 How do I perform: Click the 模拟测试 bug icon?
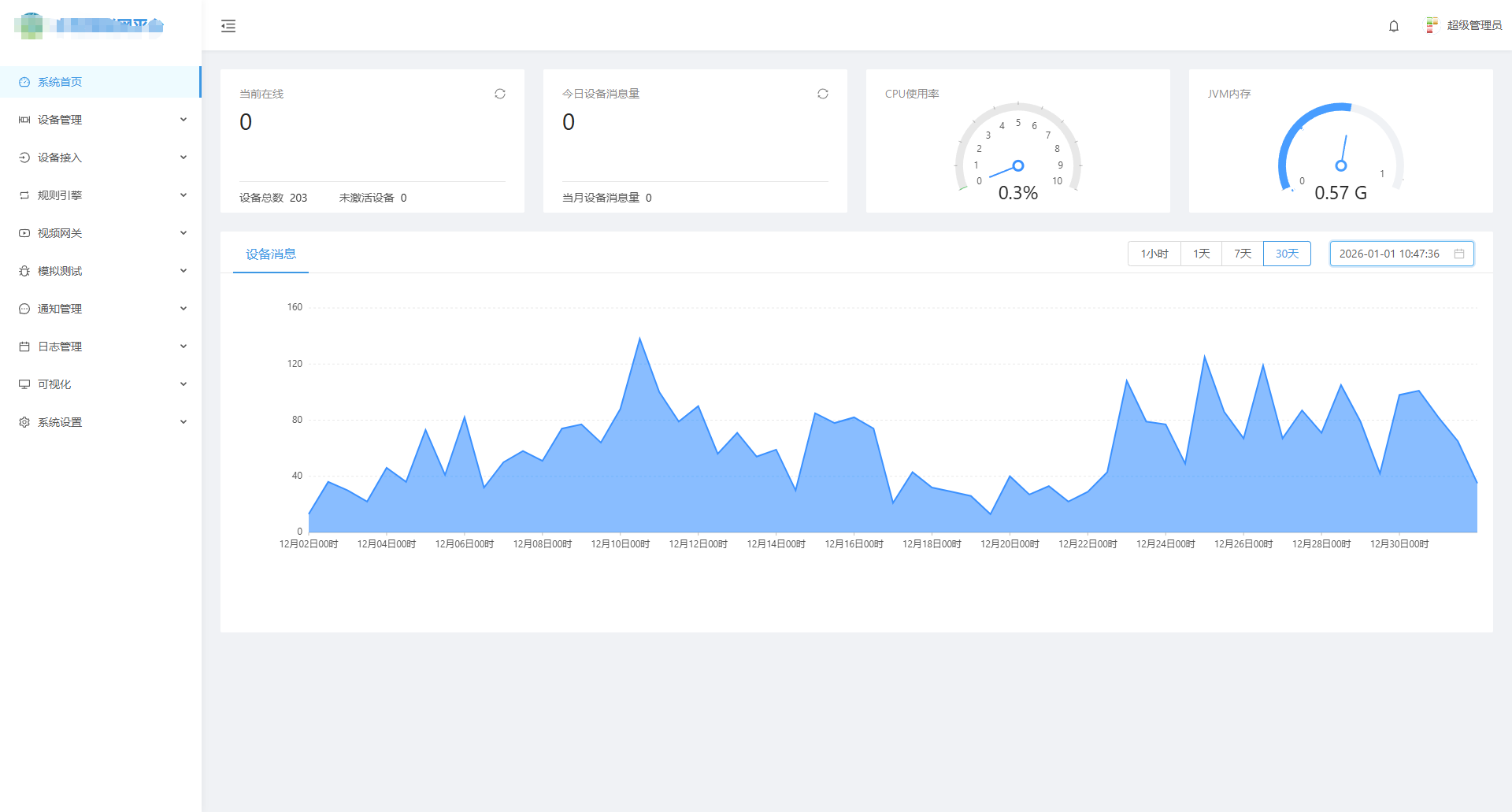click(24, 271)
